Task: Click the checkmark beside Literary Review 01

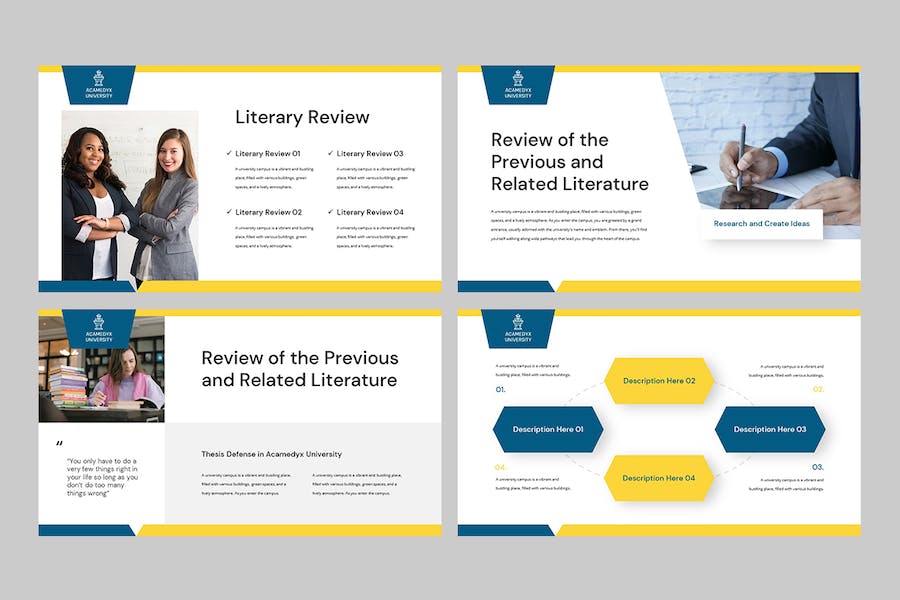Action: [x=229, y=154]
